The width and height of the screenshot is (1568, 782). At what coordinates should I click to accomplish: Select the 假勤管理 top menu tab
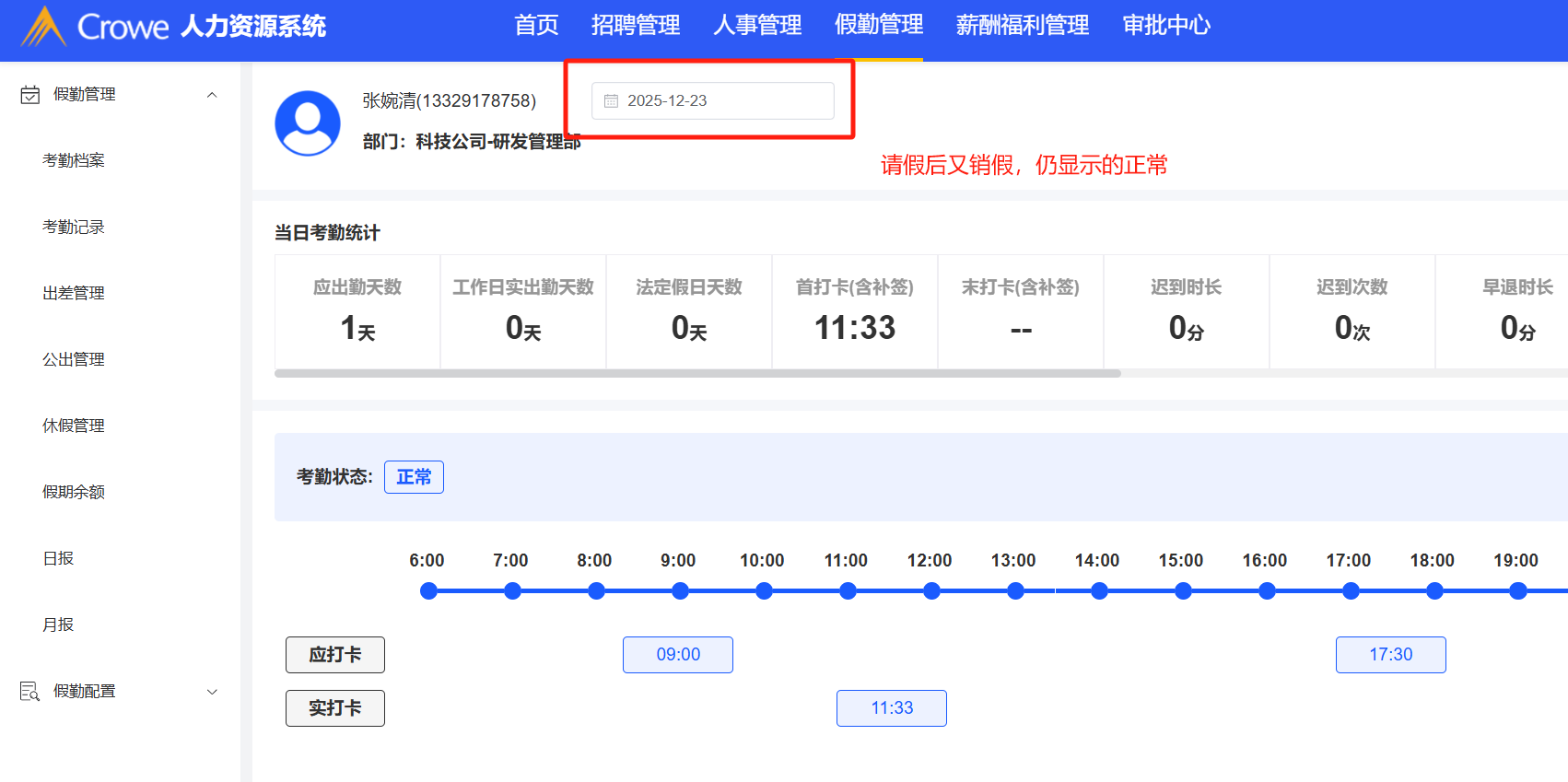[x=879, y=25]
